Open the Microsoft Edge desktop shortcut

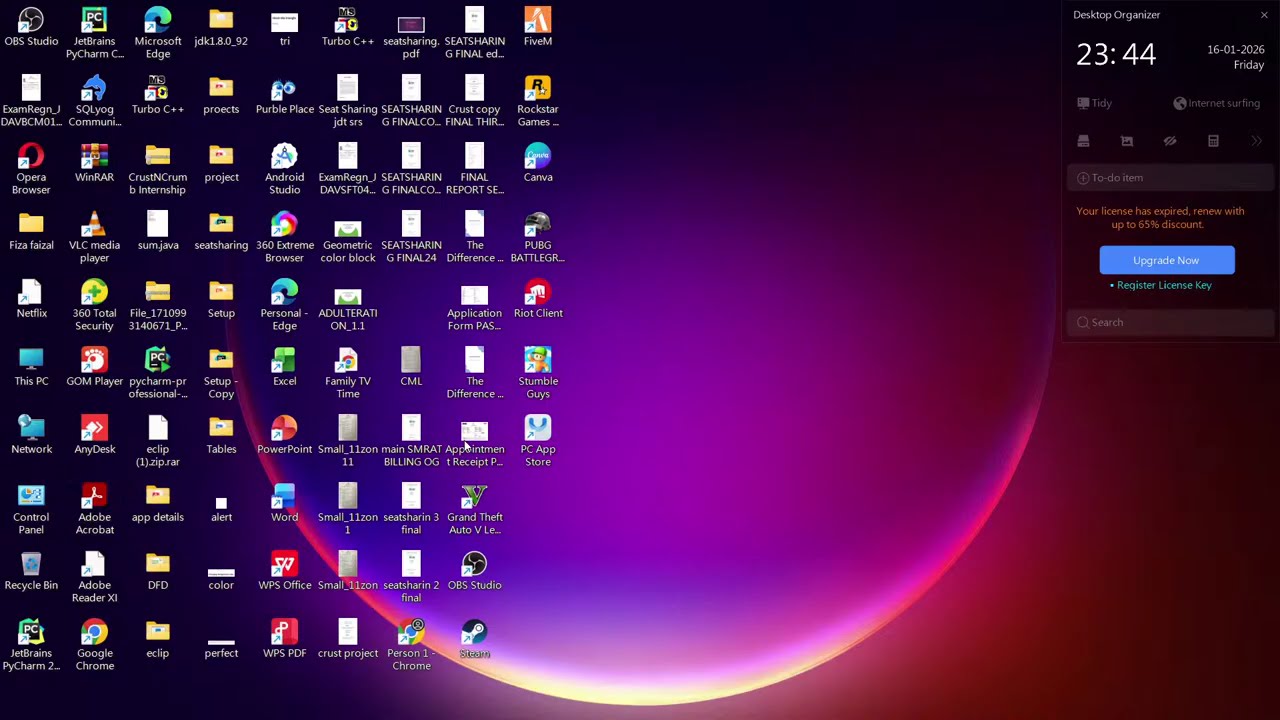click(158, 33)
